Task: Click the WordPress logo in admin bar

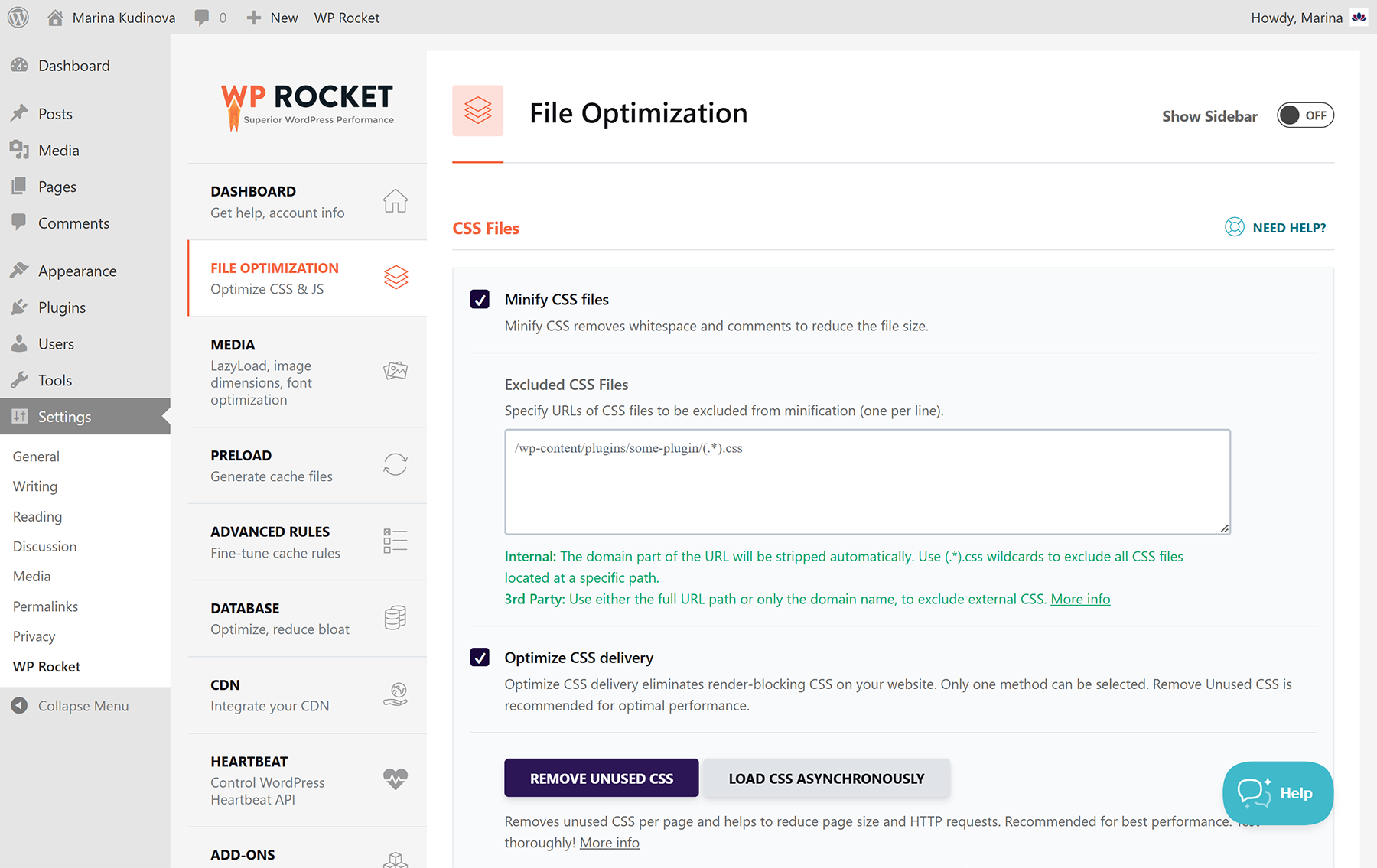Action: (x=18, y=17)
